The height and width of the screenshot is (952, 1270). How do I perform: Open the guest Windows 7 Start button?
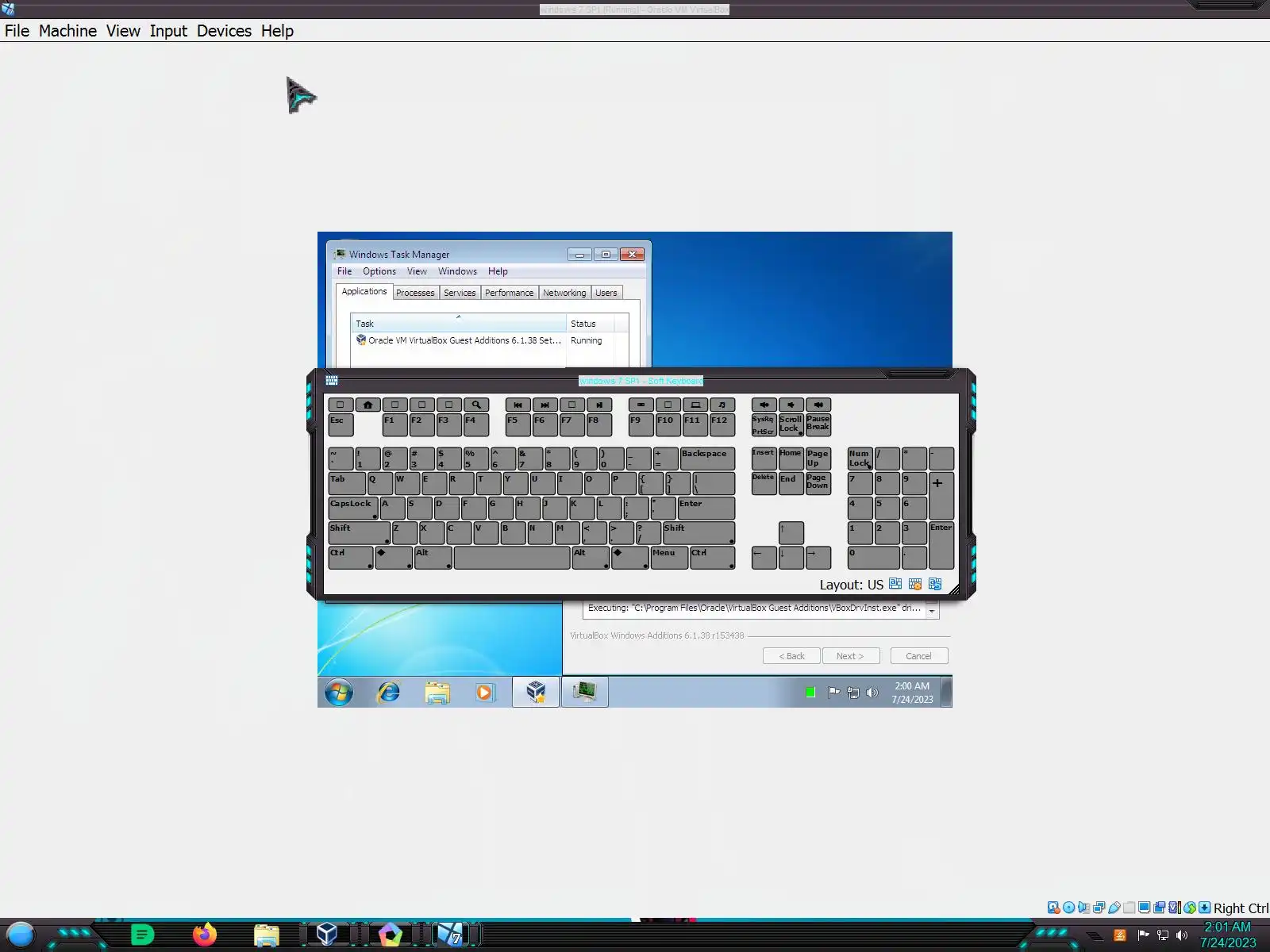339,692
